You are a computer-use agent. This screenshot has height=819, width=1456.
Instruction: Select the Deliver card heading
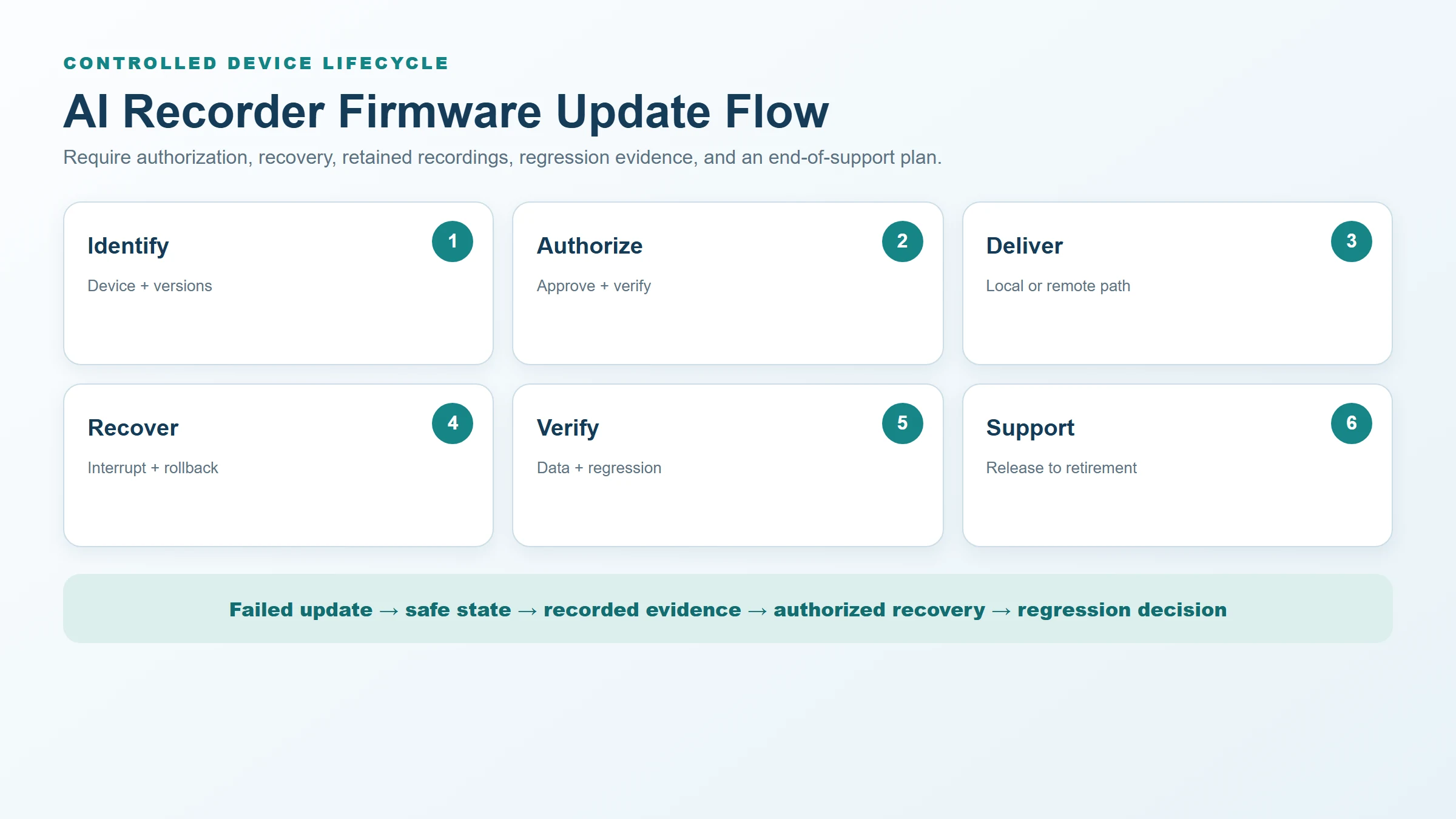[1025, 246]
